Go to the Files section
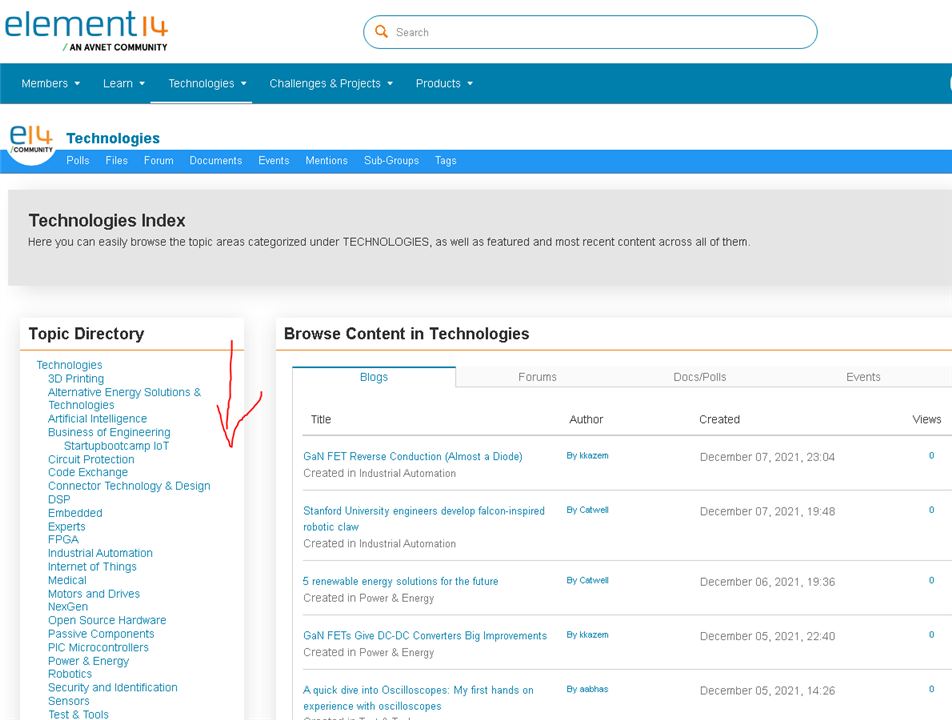952x720 pixels. pos(117,160)
